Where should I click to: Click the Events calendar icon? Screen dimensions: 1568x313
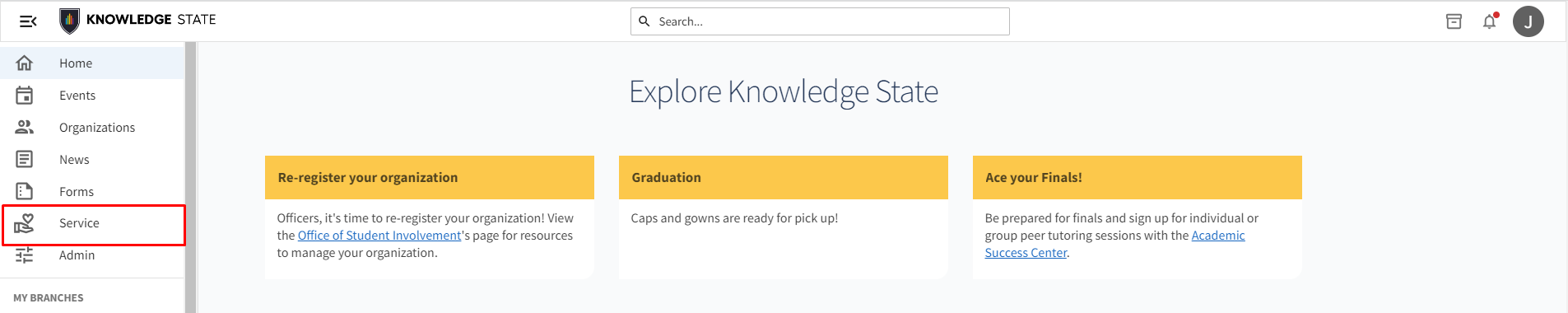pos(25,96)
